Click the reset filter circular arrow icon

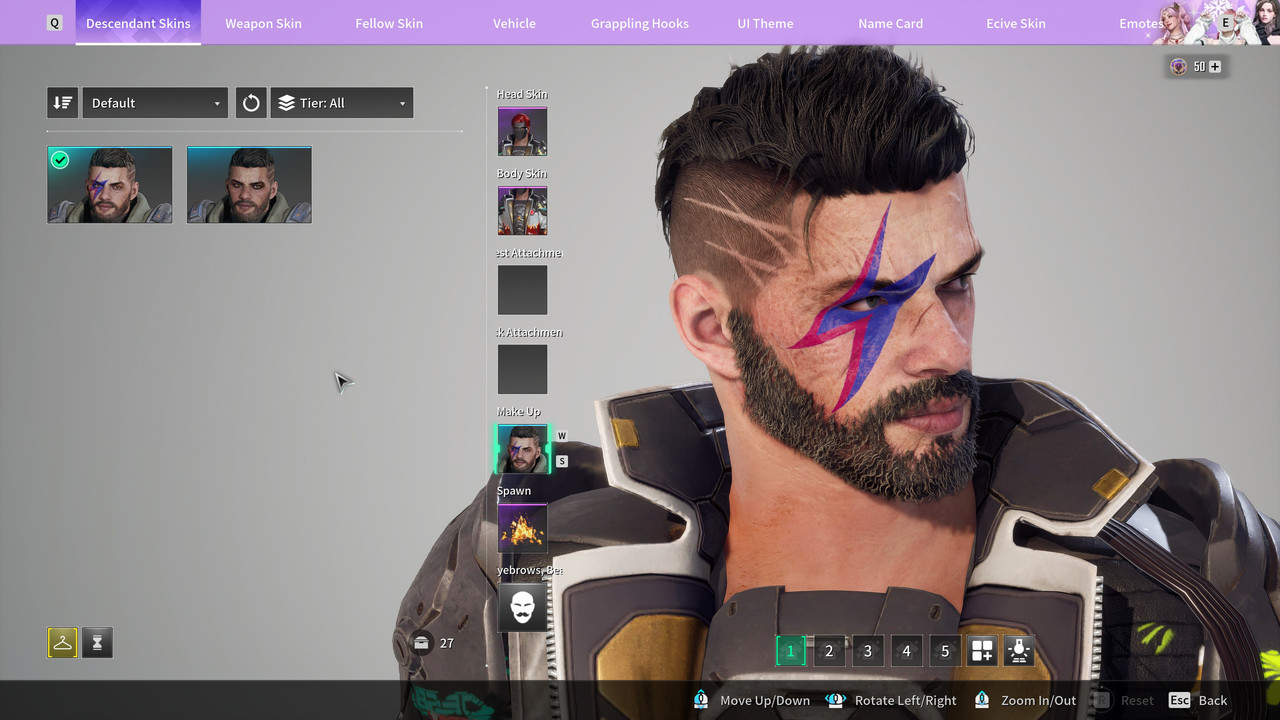click(251, 103)
